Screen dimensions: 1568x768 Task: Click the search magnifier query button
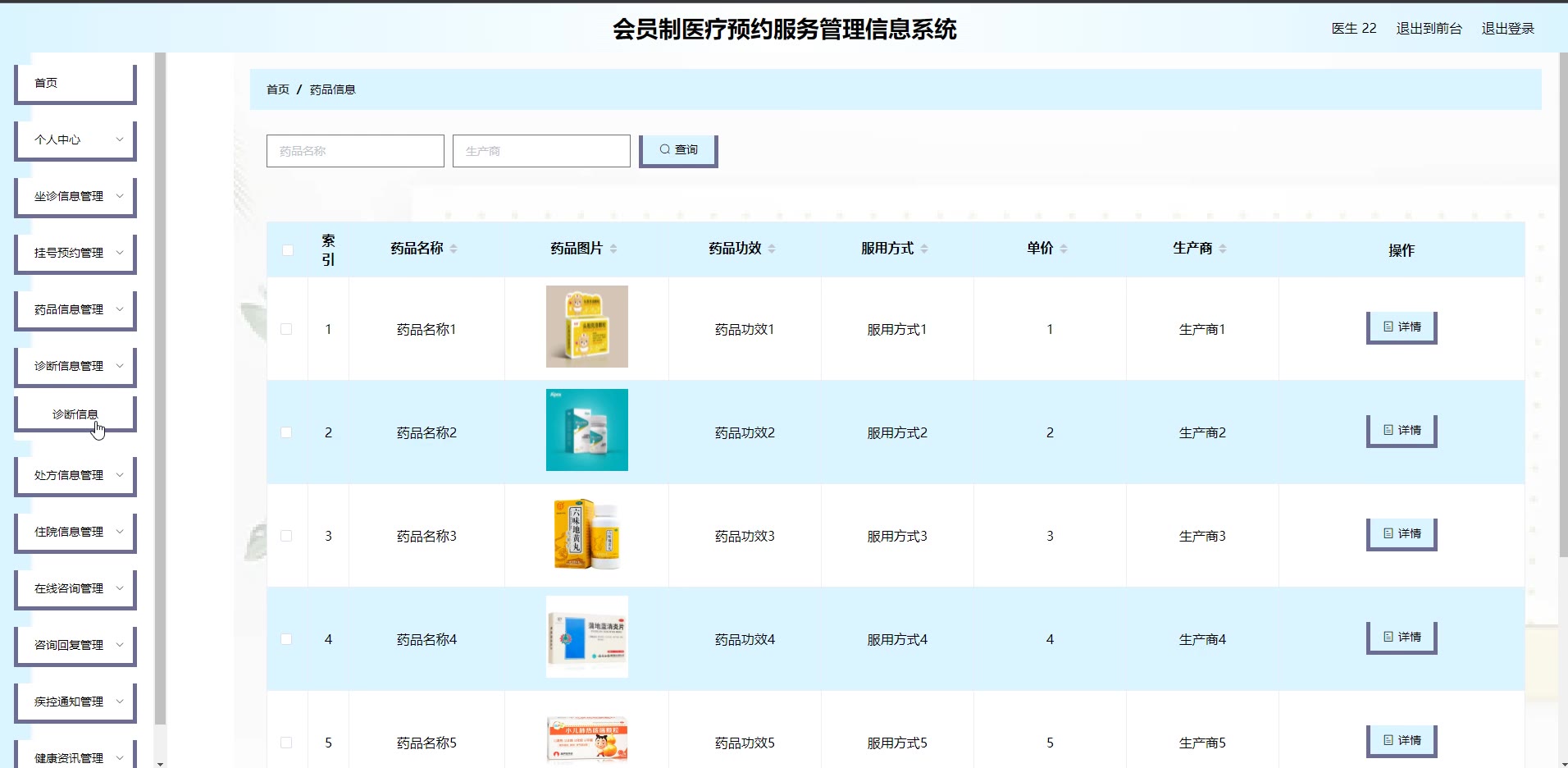point(678,150)
